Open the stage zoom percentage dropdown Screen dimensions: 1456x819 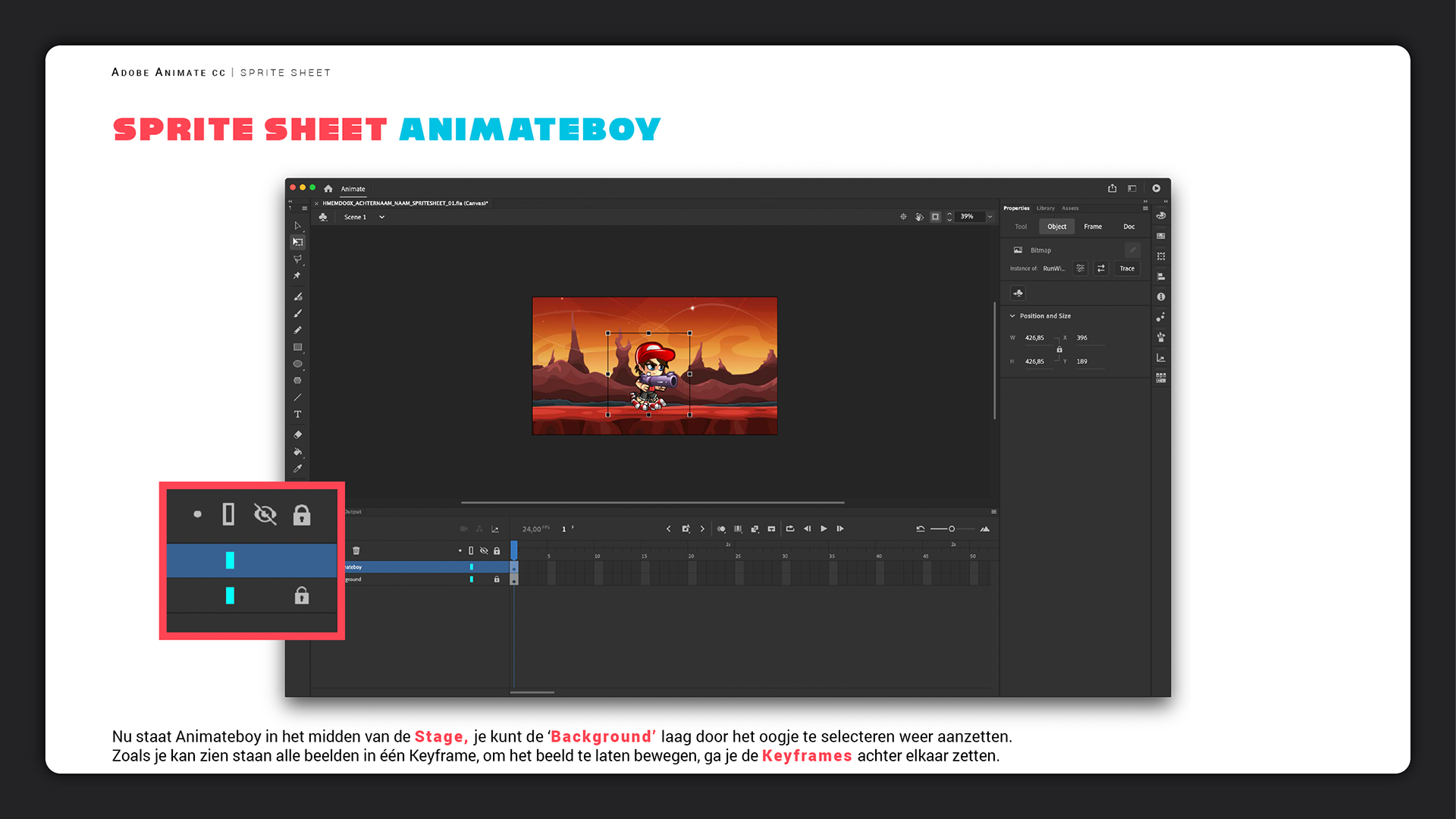point(990,217)
